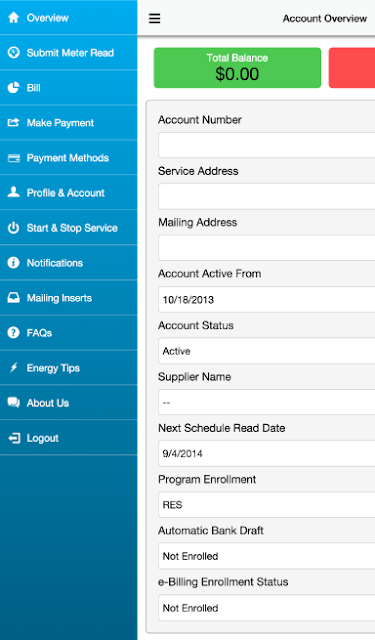Click the Start & Stop Service power icon
Screen dimensions: 375x640
pyautogui.click(x=13, y=228)
